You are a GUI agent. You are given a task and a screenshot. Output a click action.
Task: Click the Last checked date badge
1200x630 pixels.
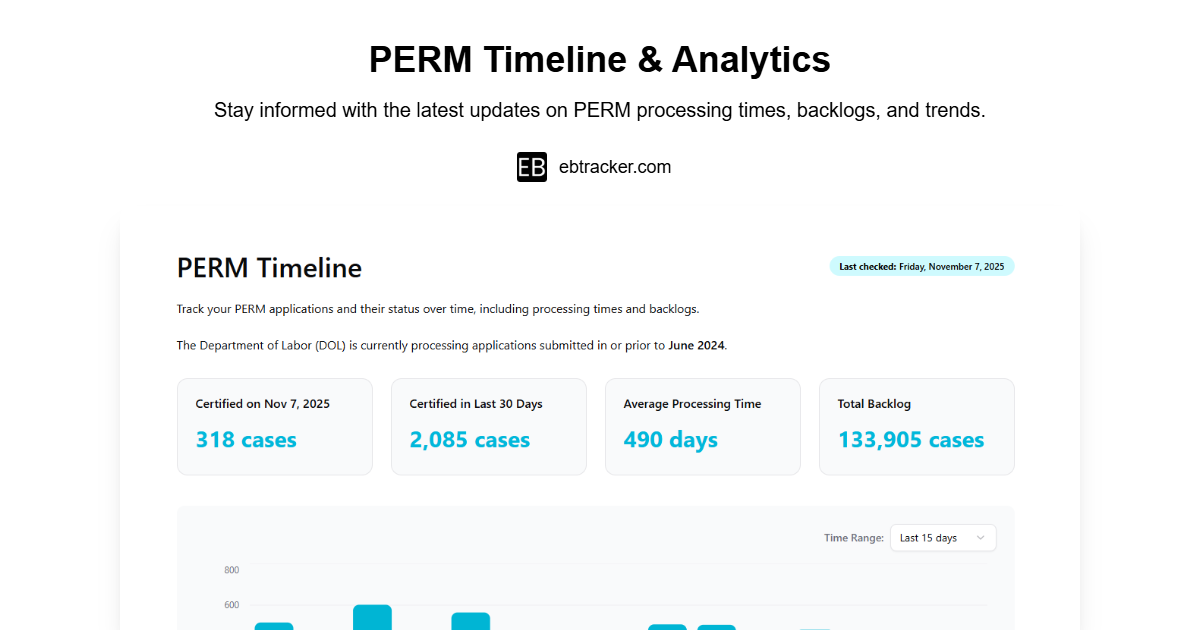(921, 266)
